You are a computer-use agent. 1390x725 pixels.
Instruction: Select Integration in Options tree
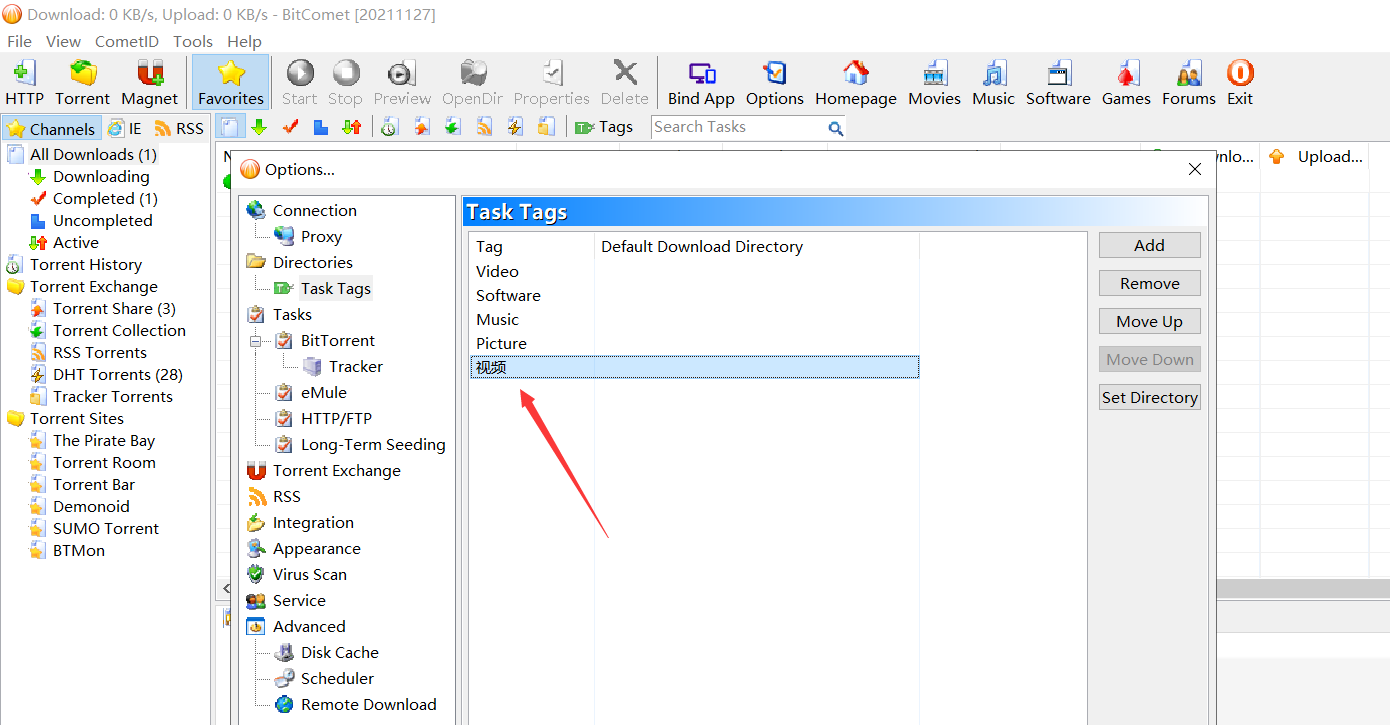(313, 522)
